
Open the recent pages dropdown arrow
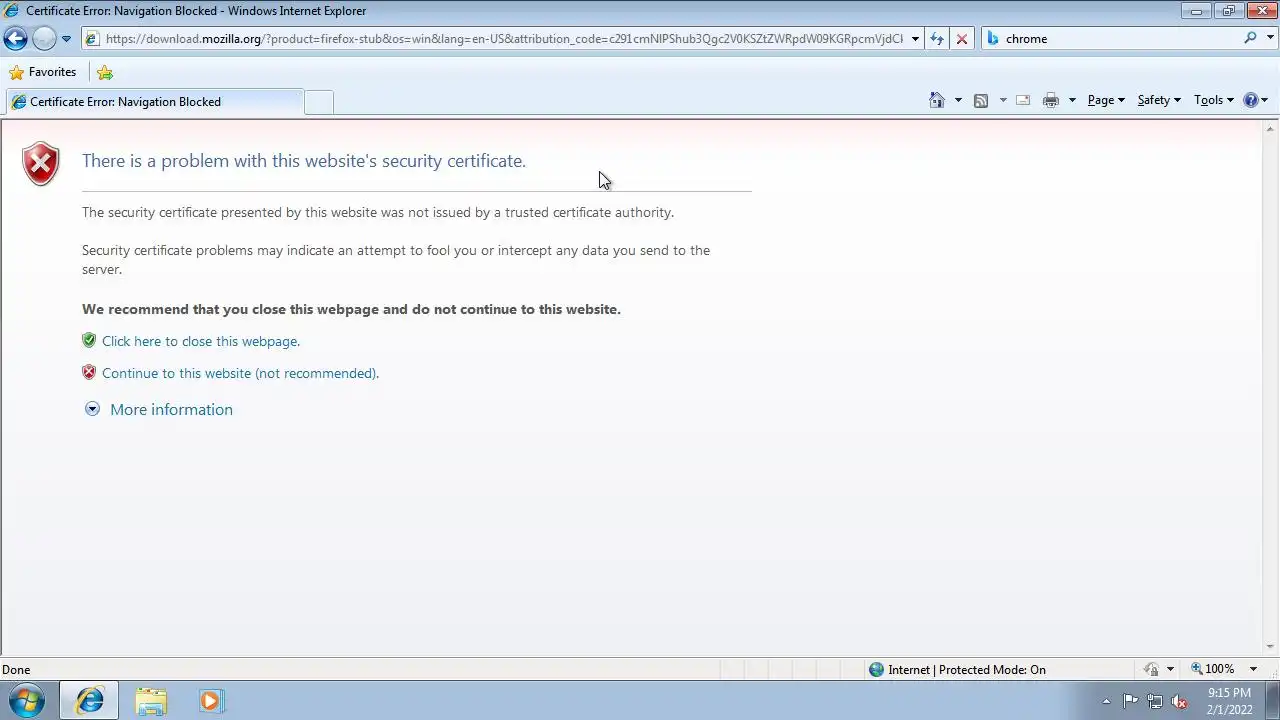tap(66, 39)
